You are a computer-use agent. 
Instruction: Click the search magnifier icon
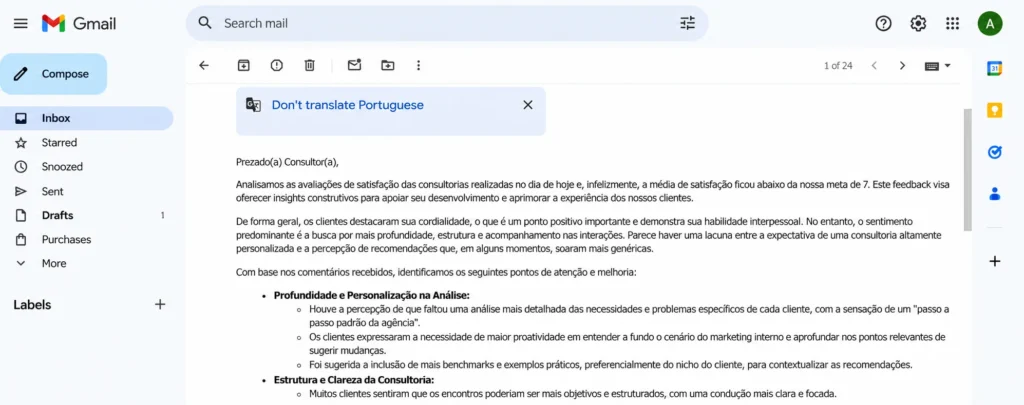(x=205, y=23)
